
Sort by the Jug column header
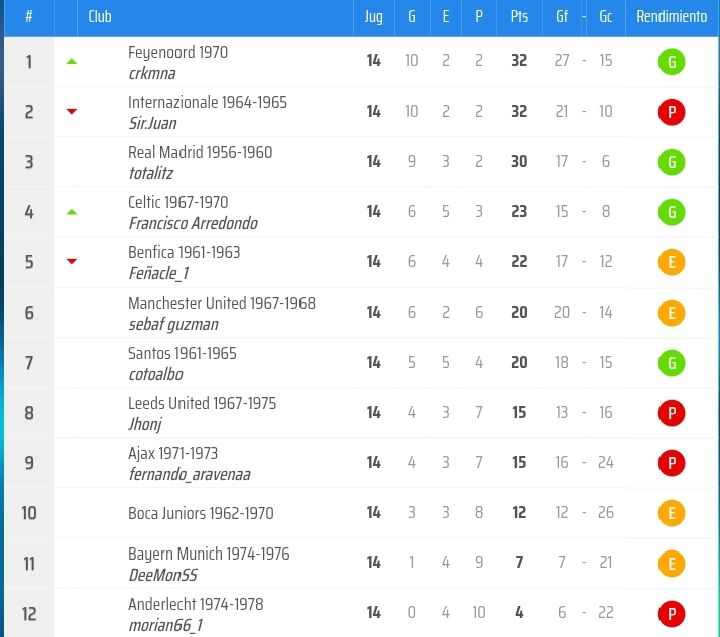pos(373,17)
